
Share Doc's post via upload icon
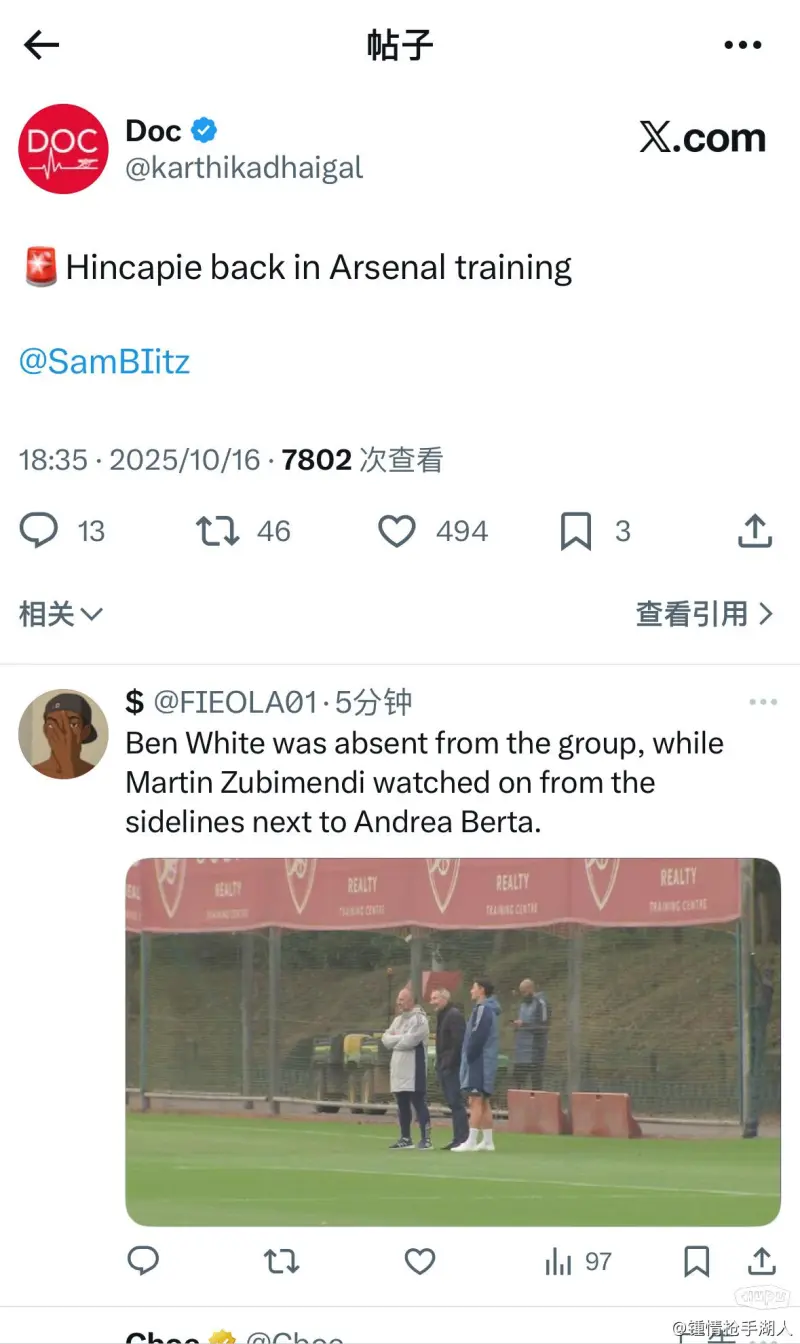755,531
